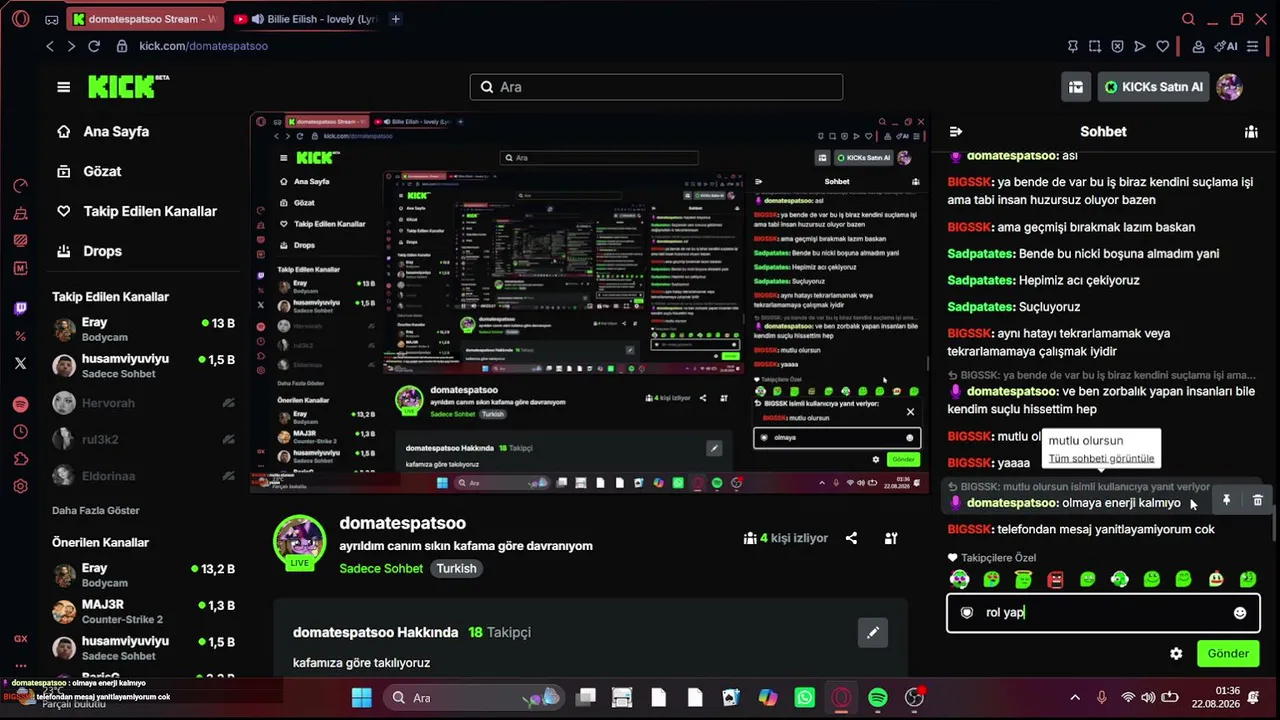Edit the channel About section

click(873, 632)
